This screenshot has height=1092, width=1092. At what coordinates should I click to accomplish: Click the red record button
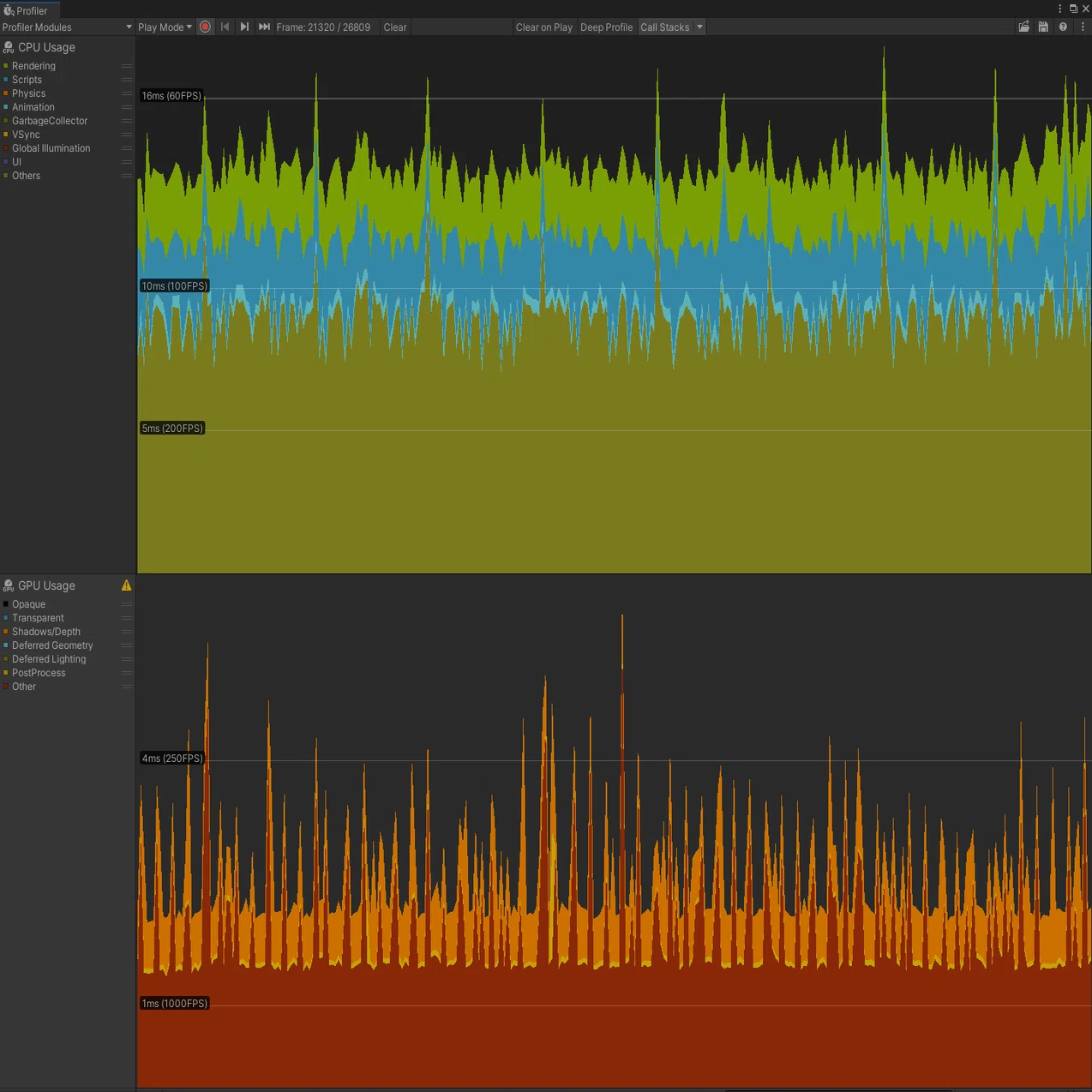pos(205,27)
